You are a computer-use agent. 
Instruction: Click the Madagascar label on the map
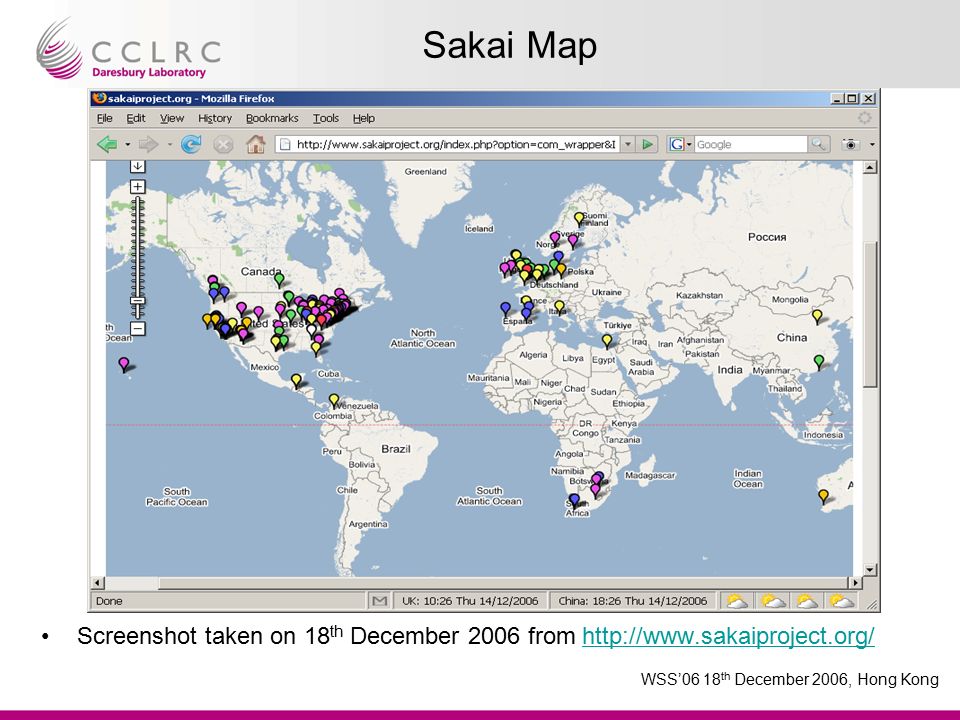click(650, 475)
